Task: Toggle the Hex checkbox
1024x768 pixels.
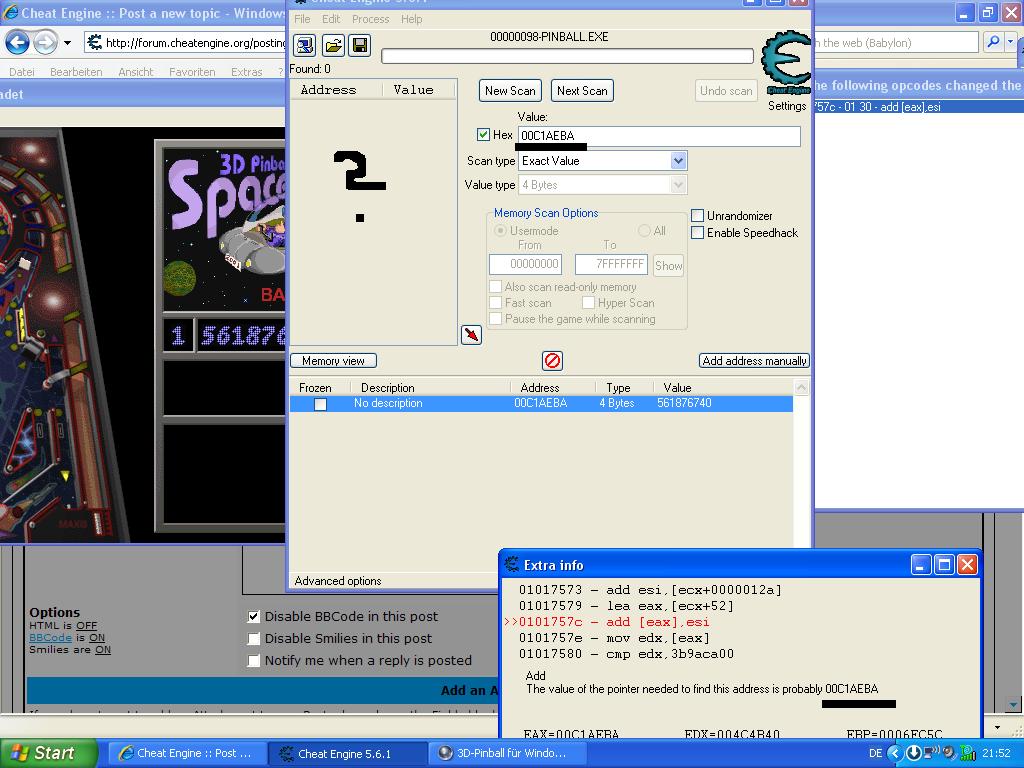Action: click(x=483, y=135)
